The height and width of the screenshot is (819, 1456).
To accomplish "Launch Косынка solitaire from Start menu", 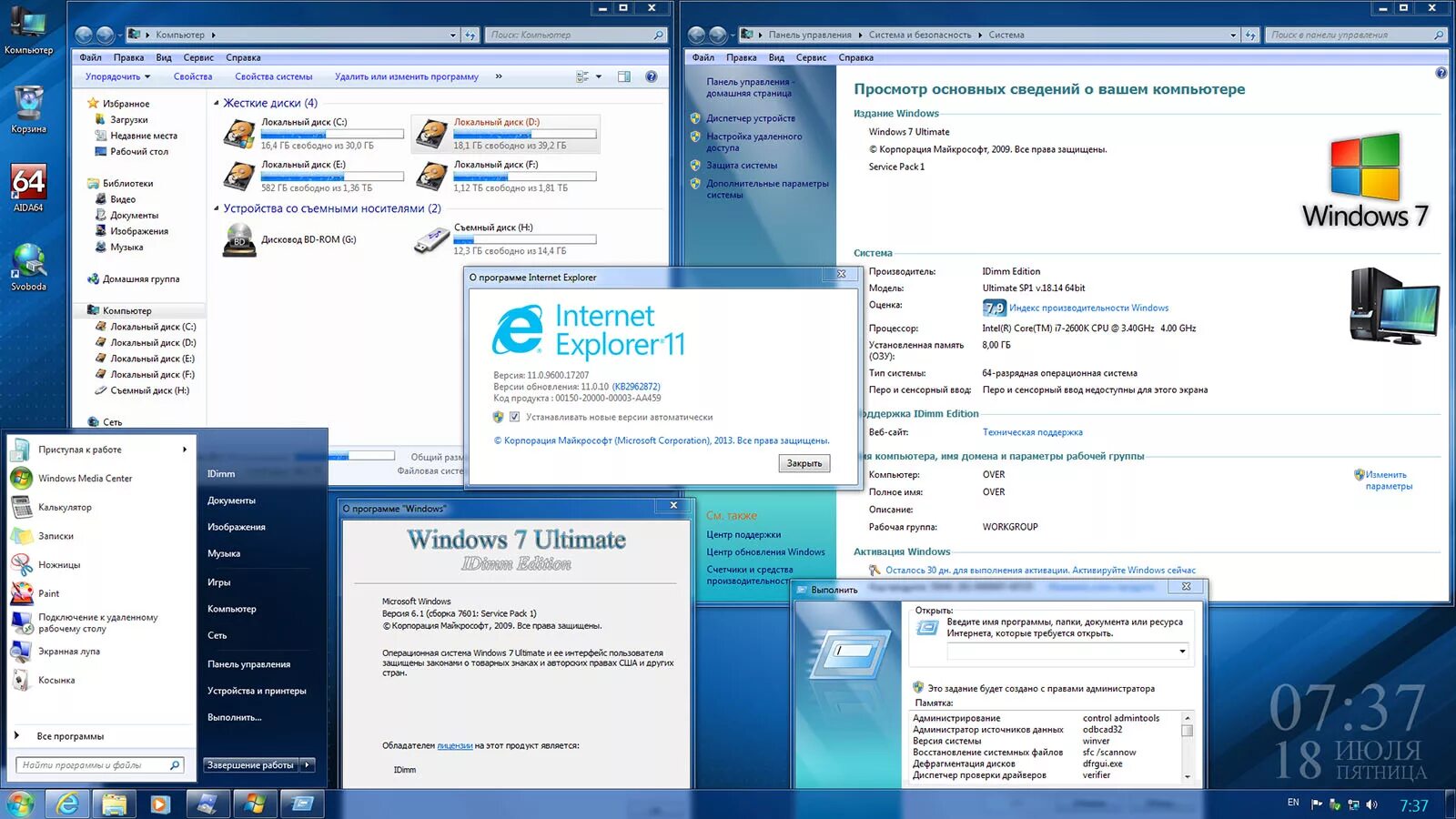I will tap(56, 680).
